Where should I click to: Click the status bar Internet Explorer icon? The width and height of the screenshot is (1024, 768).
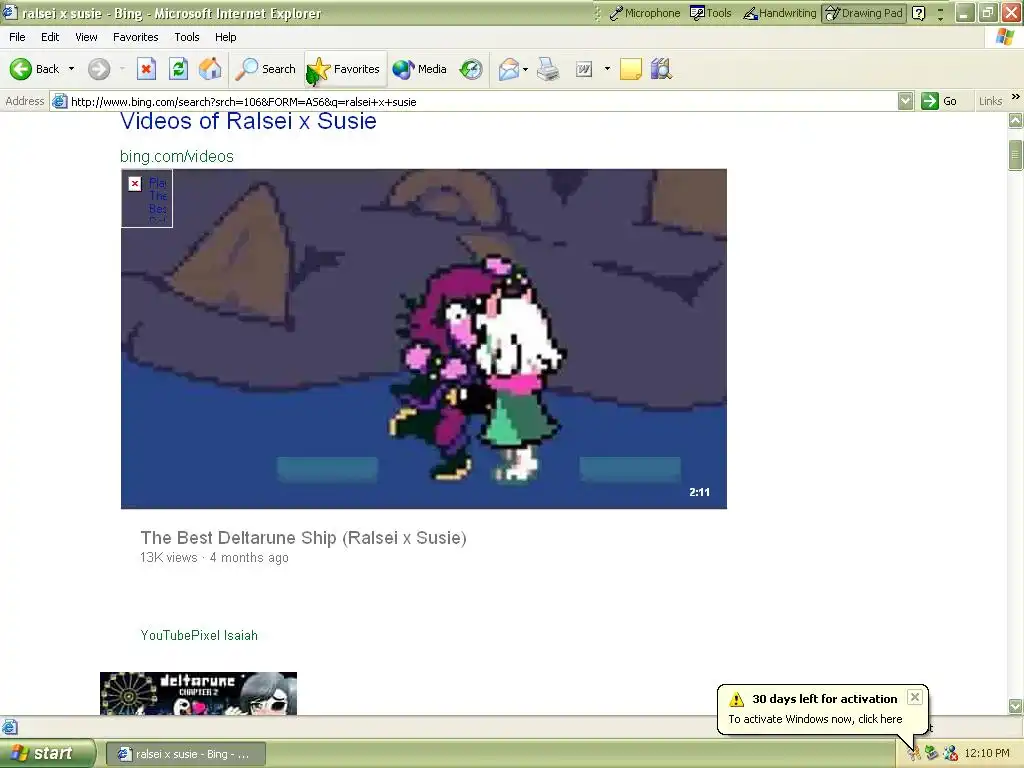coord(10,727)
